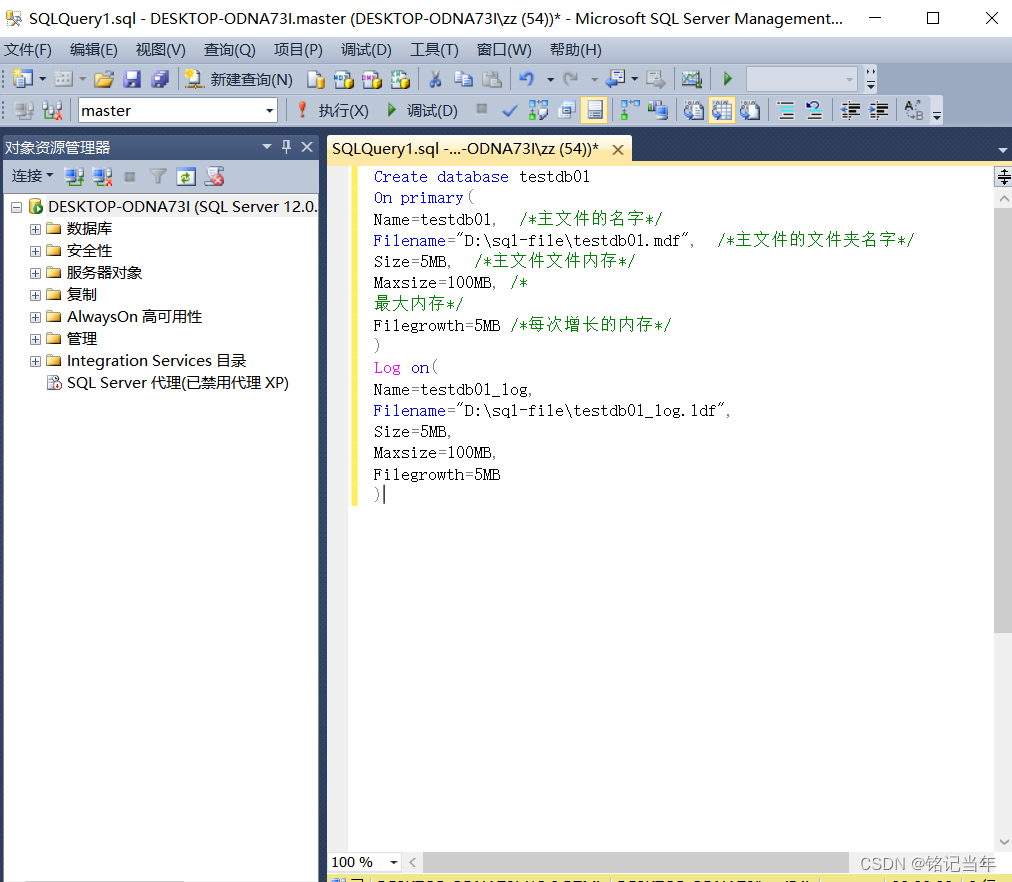Open the View (视图) menu

pyautogui.click(x=160, y=50)
